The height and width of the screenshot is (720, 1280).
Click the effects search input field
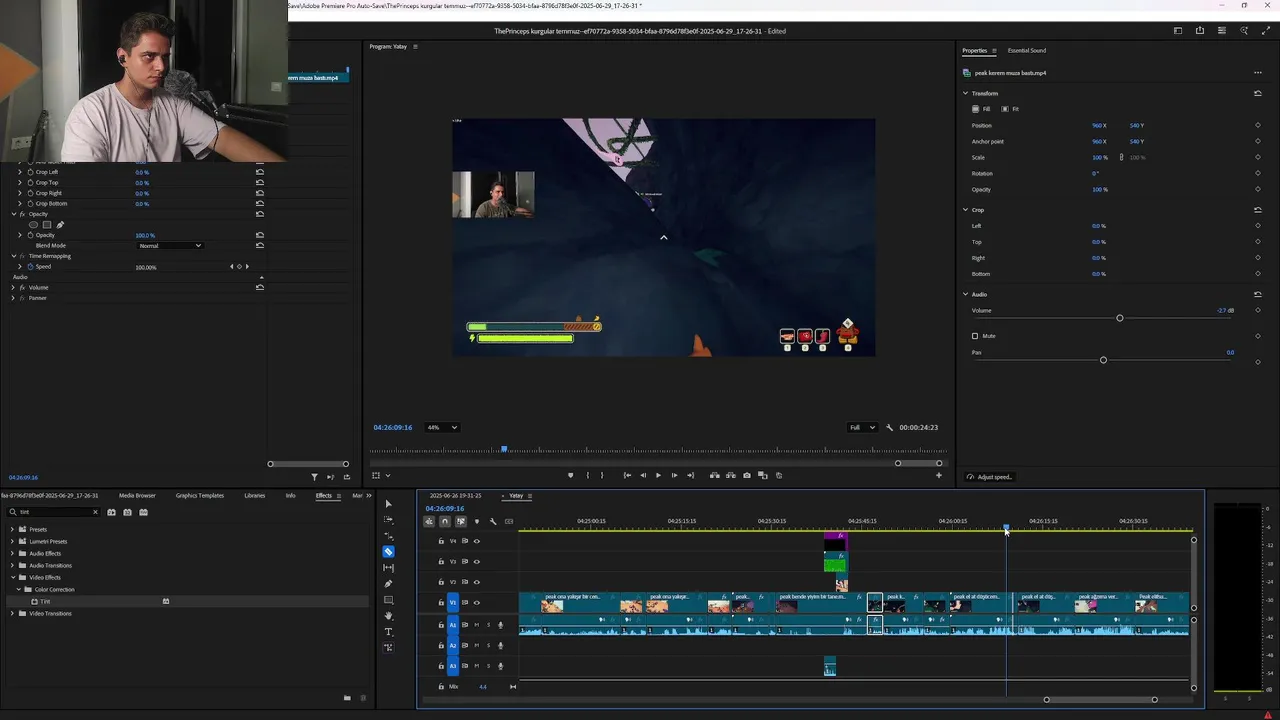[x=55, y=512]
